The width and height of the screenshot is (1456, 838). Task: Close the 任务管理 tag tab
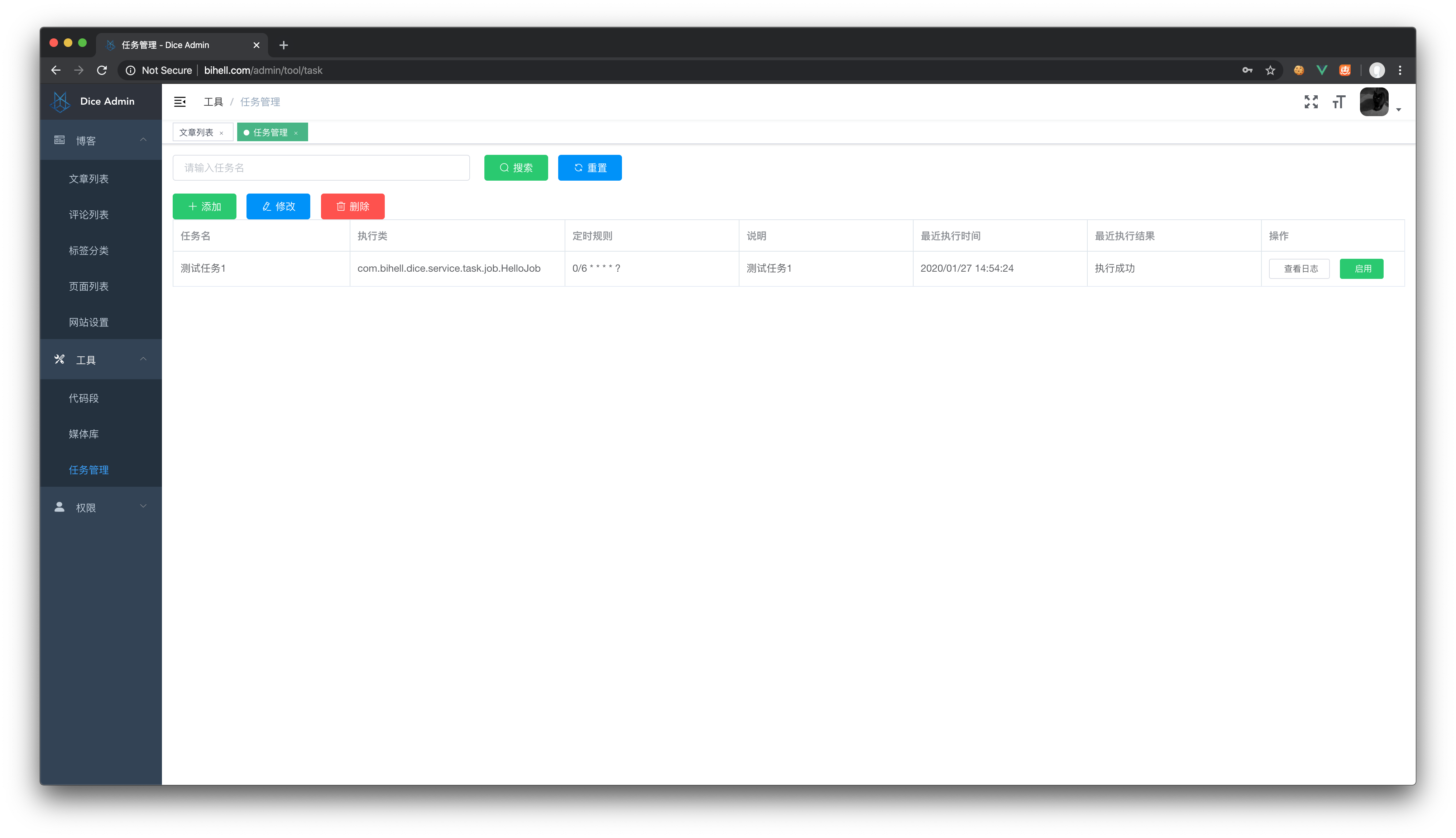pyautogui.click(x=296, y=133)
